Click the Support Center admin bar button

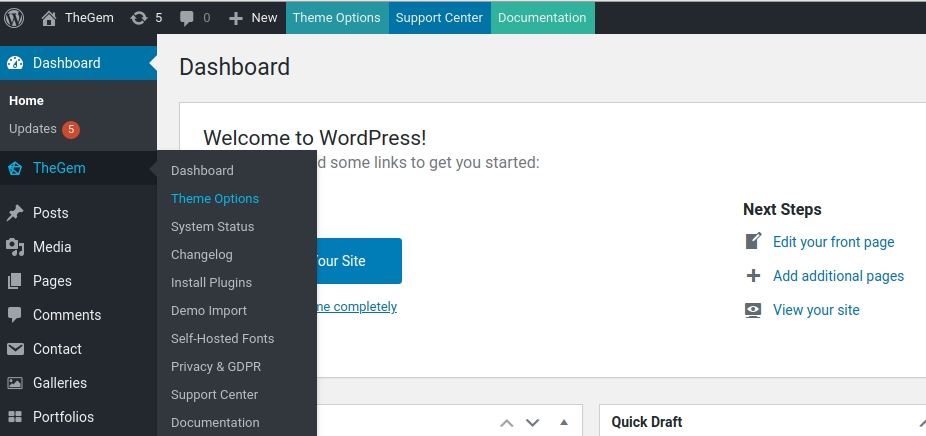(439, 17)
